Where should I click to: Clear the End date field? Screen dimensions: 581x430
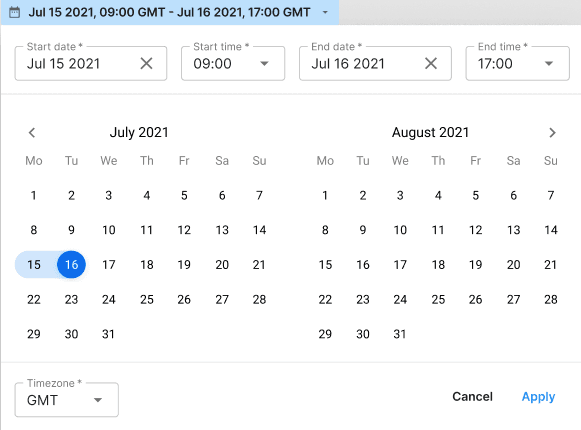click(431, 63)
